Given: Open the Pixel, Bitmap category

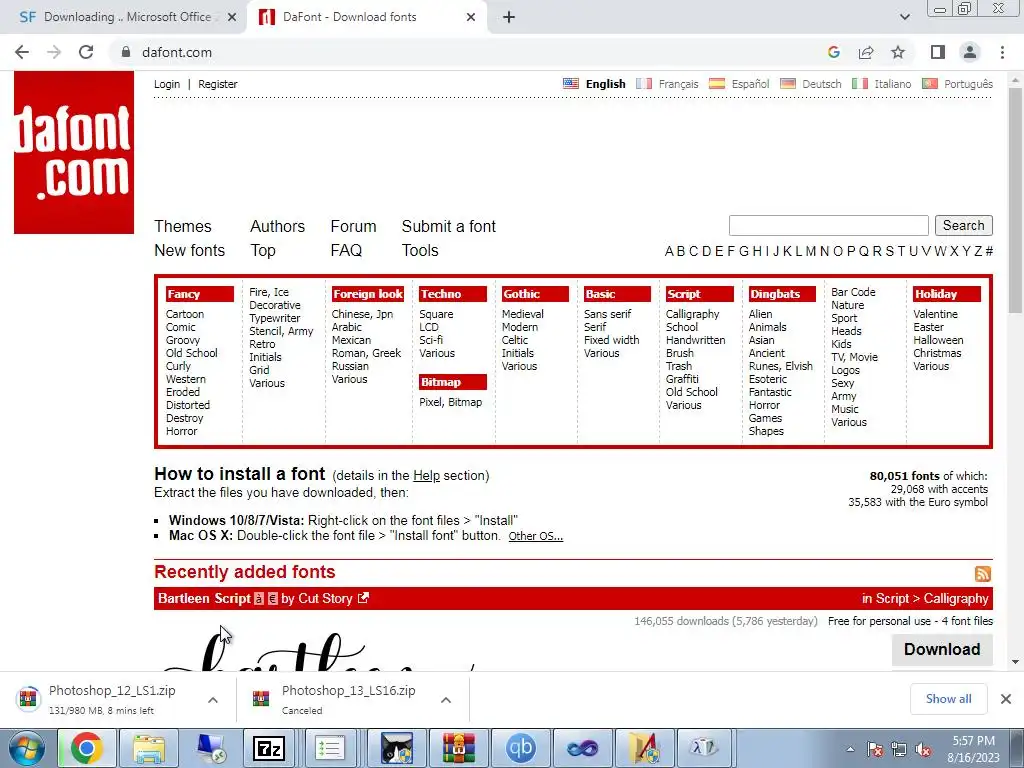Looking at the screenshot, I should (451, 402).
